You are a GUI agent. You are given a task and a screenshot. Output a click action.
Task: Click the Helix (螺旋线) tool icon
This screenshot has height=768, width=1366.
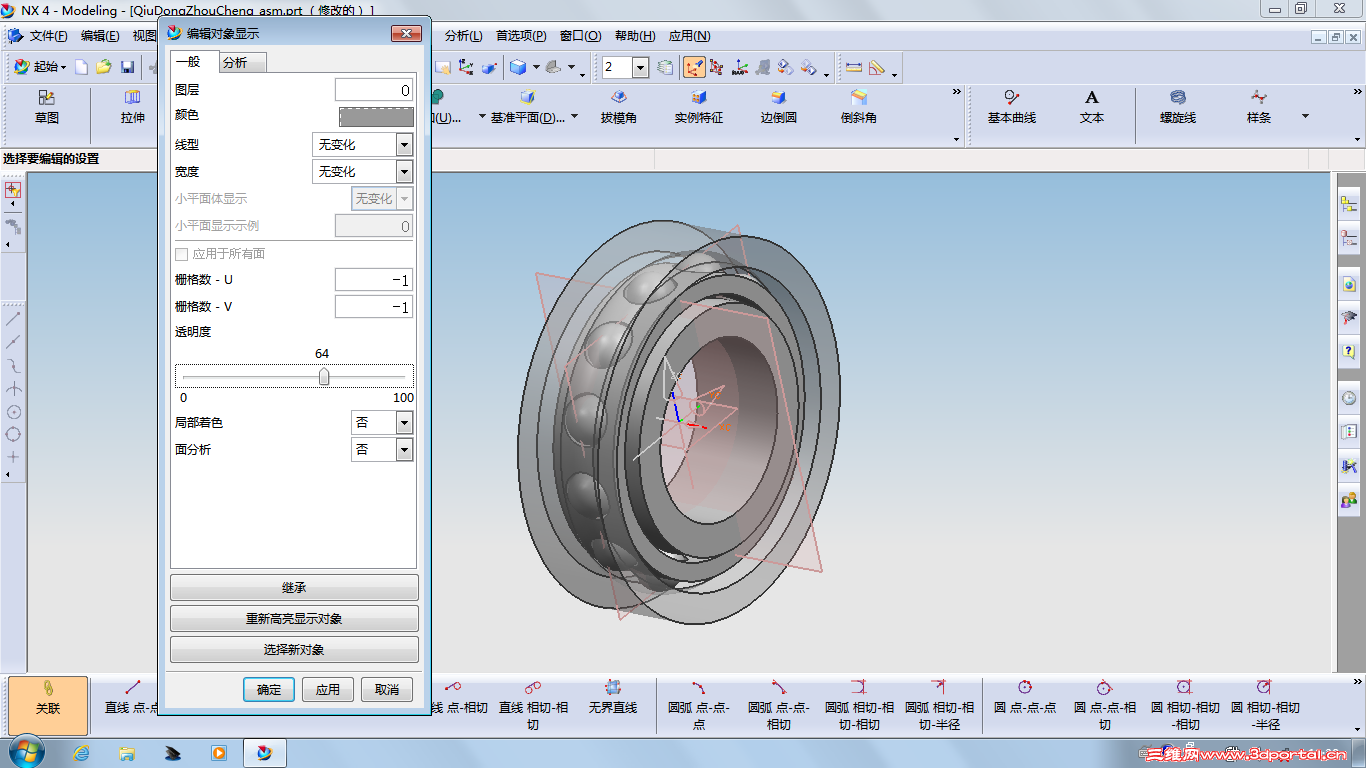(1178, 98)
